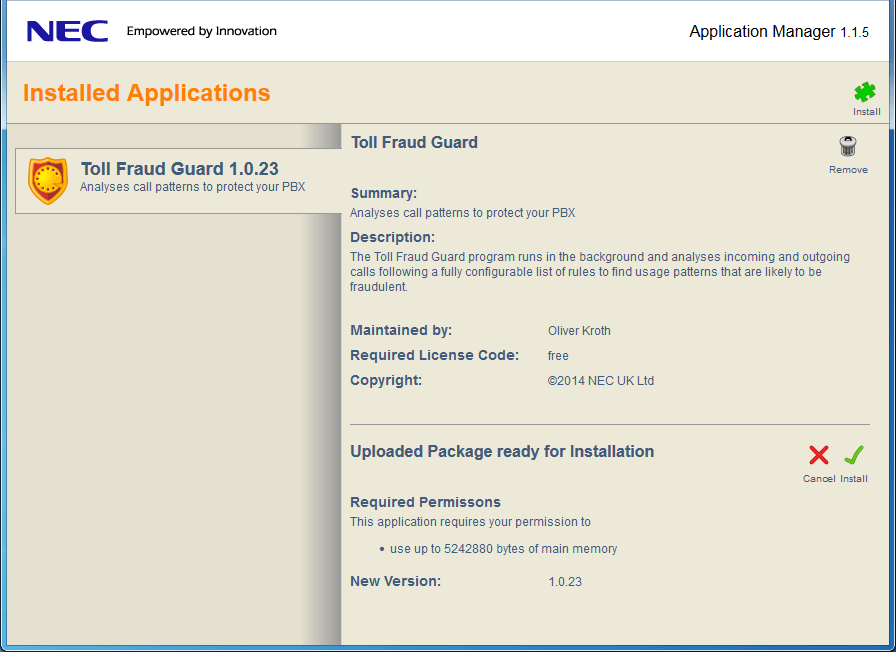896x652 pixels.
Task: Click the green puzzle piece Install icon
Action: point(865,92)
